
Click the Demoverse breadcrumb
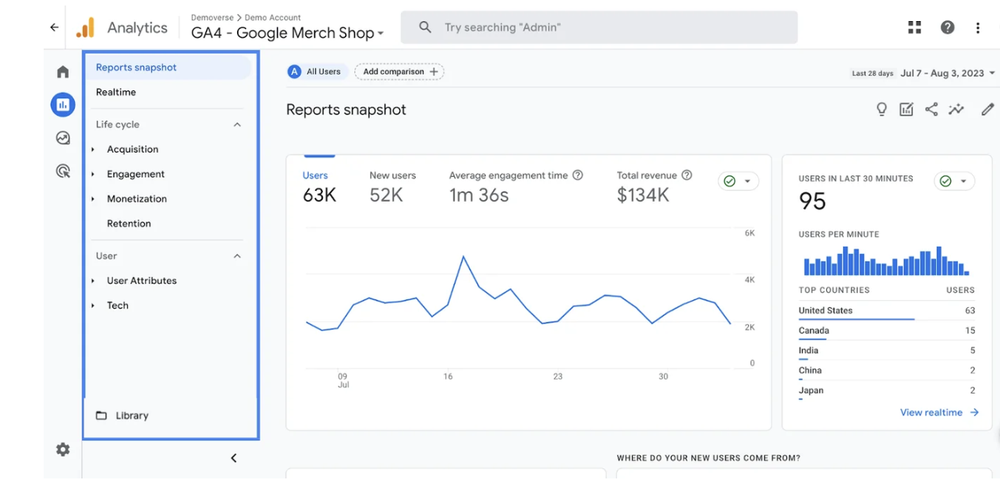212,17
